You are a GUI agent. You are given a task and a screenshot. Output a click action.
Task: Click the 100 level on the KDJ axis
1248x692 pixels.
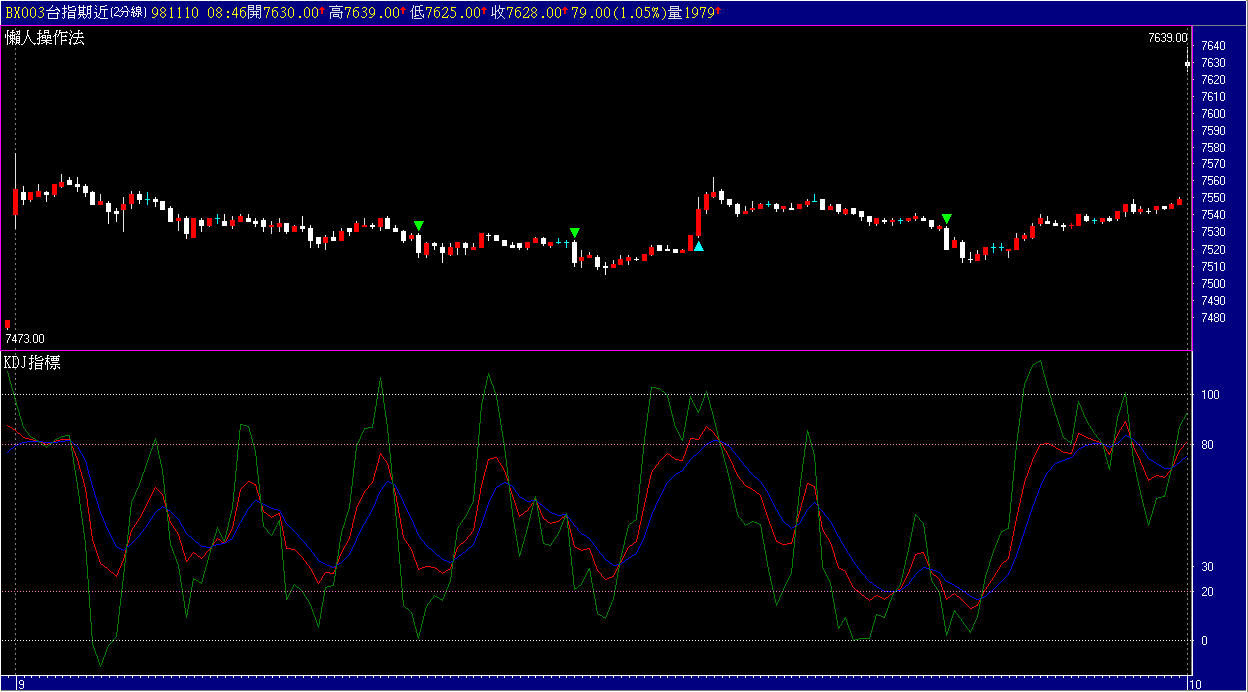(1210, 395)
